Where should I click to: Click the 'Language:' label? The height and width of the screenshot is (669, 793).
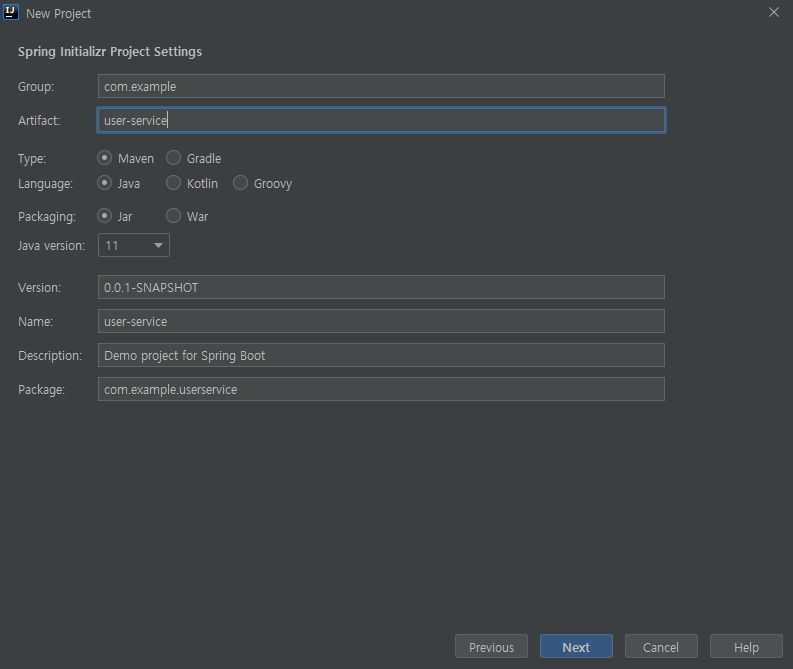click(x=45, y=184)
